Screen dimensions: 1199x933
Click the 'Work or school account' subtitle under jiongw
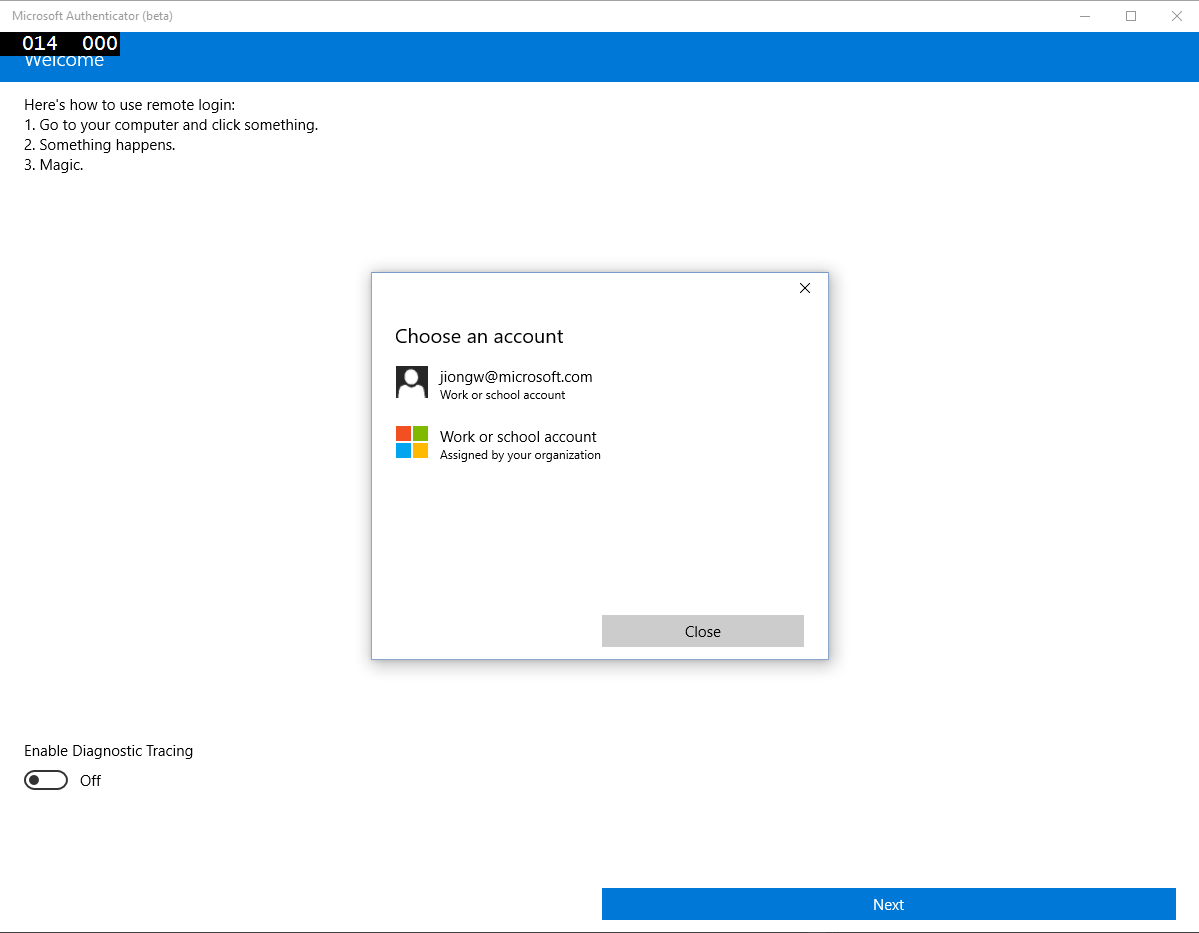(502, 395)
